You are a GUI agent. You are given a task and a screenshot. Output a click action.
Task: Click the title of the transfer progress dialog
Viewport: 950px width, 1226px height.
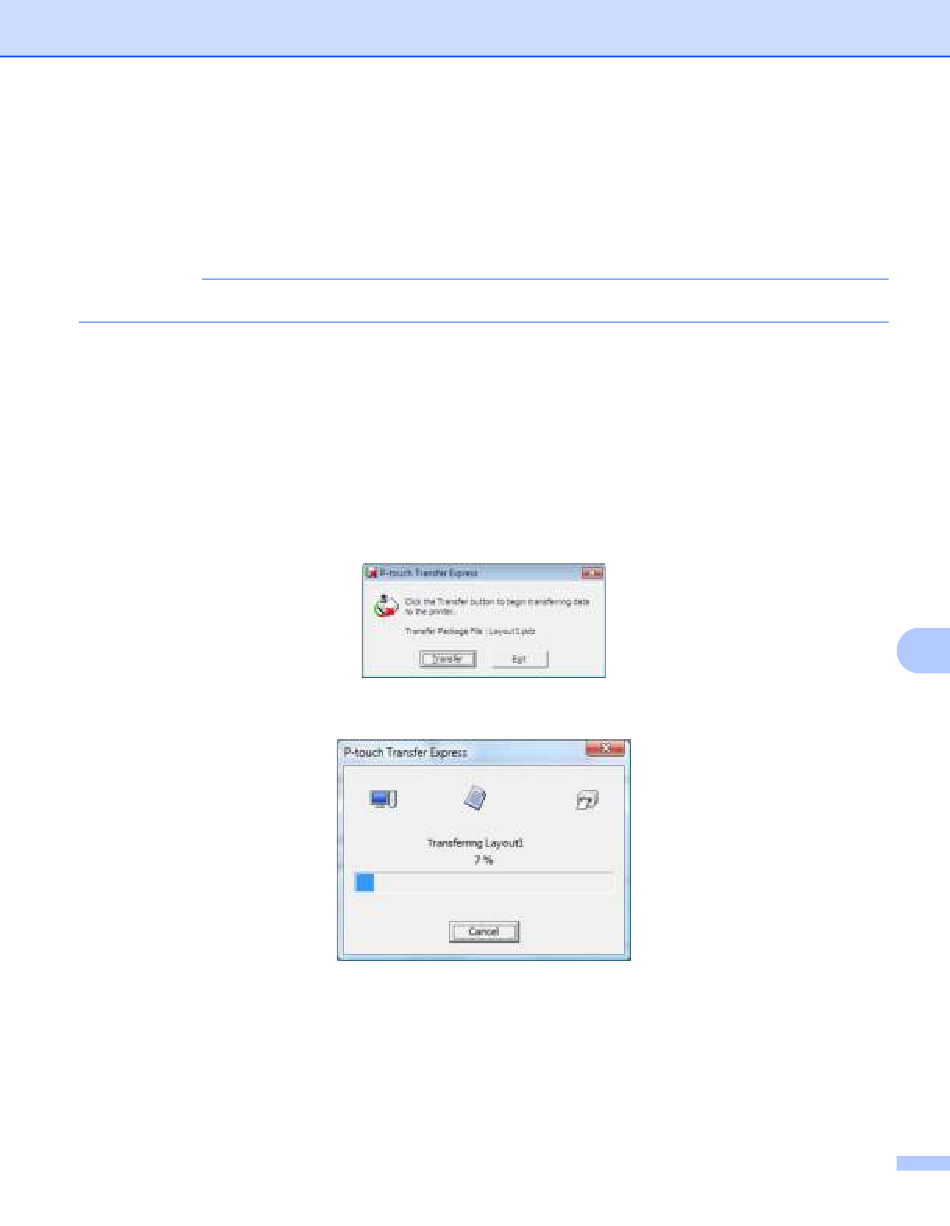point(405,751)
